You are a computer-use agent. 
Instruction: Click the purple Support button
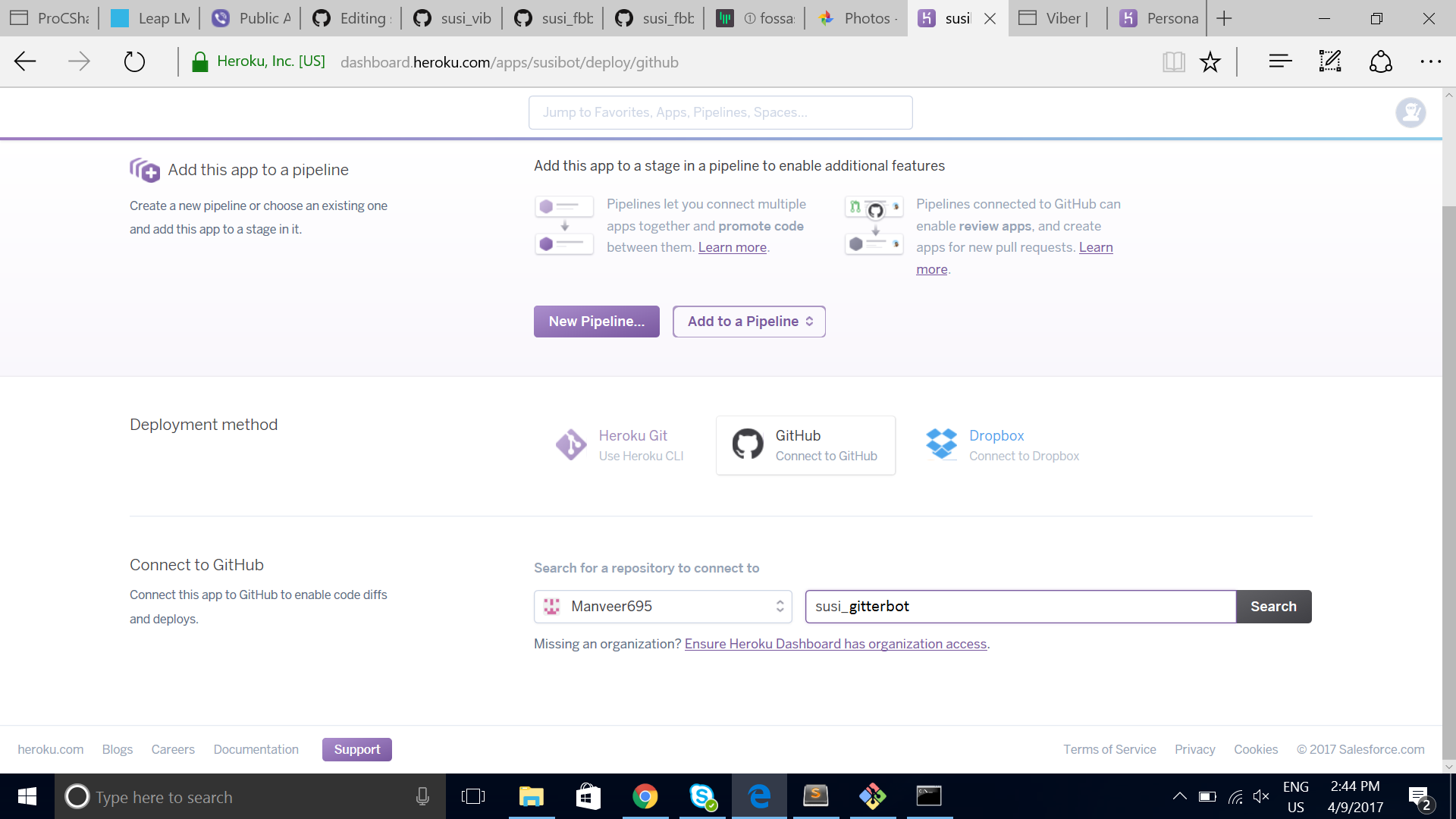pos(356,749)
